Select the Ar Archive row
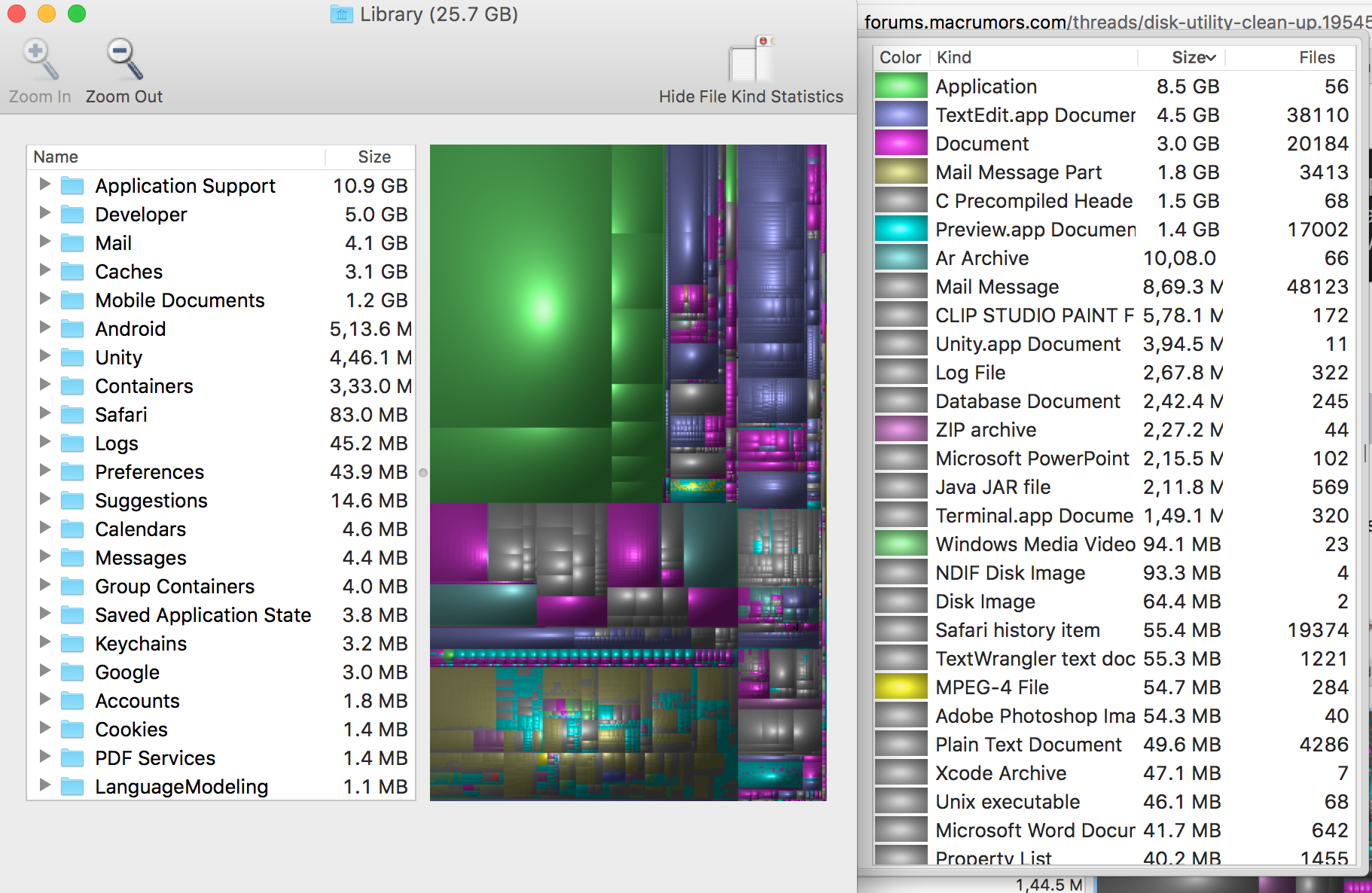The image size is (1372, 893). [1114, 258]
